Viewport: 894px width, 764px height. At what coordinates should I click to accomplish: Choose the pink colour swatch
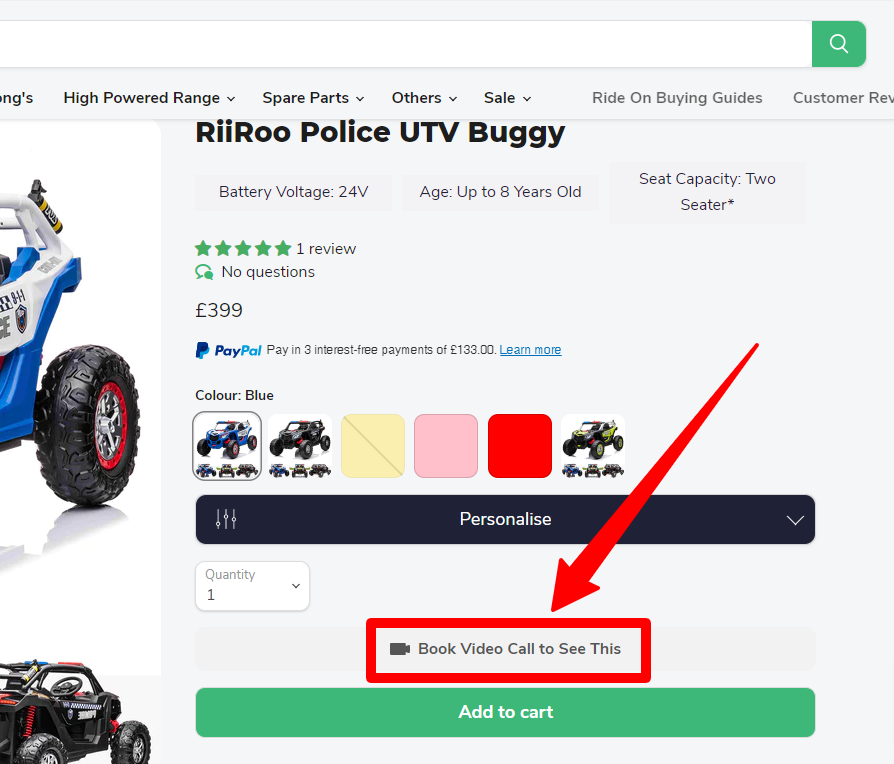446,446
